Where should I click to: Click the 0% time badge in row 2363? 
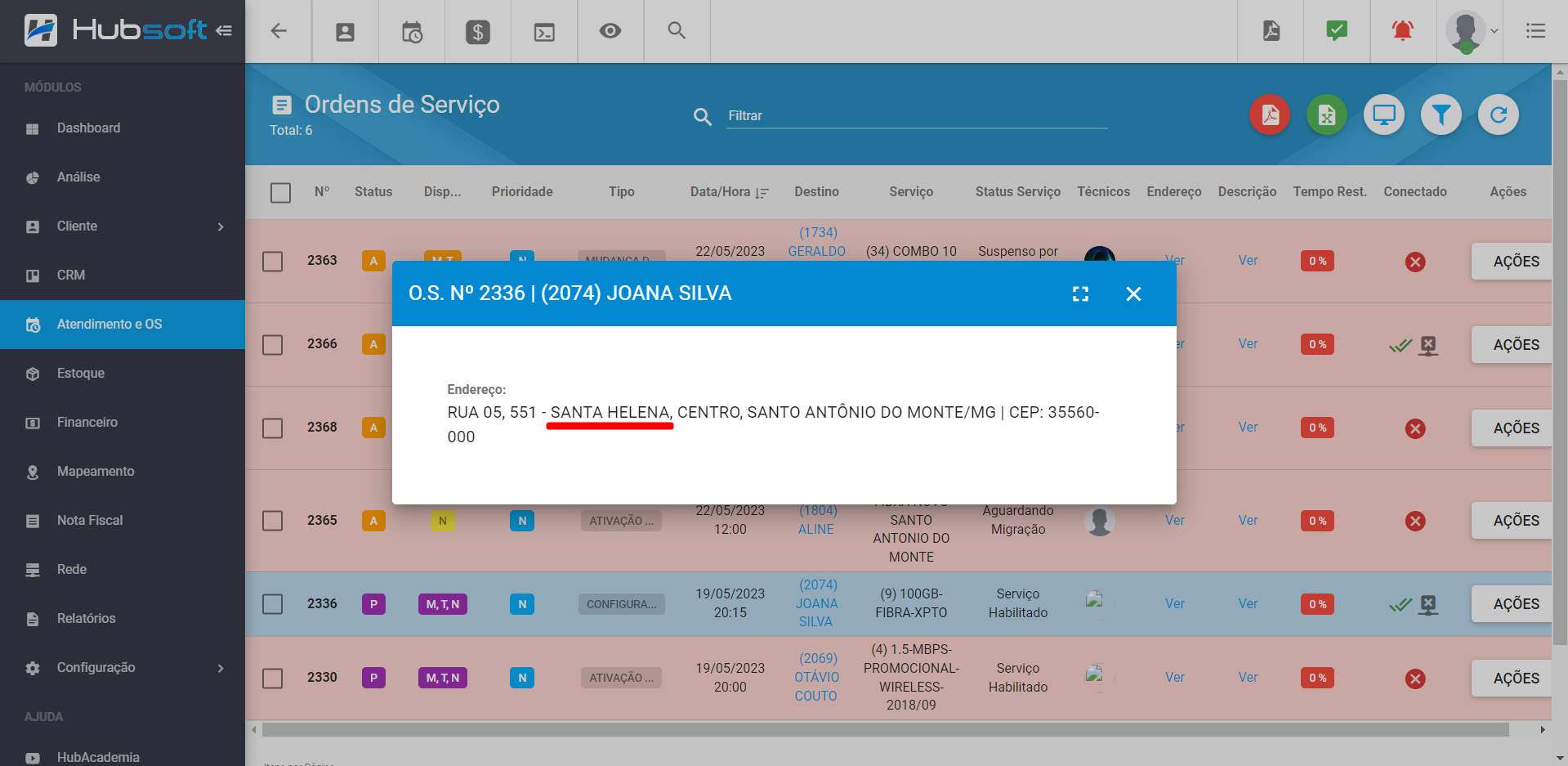[1317, 262]
